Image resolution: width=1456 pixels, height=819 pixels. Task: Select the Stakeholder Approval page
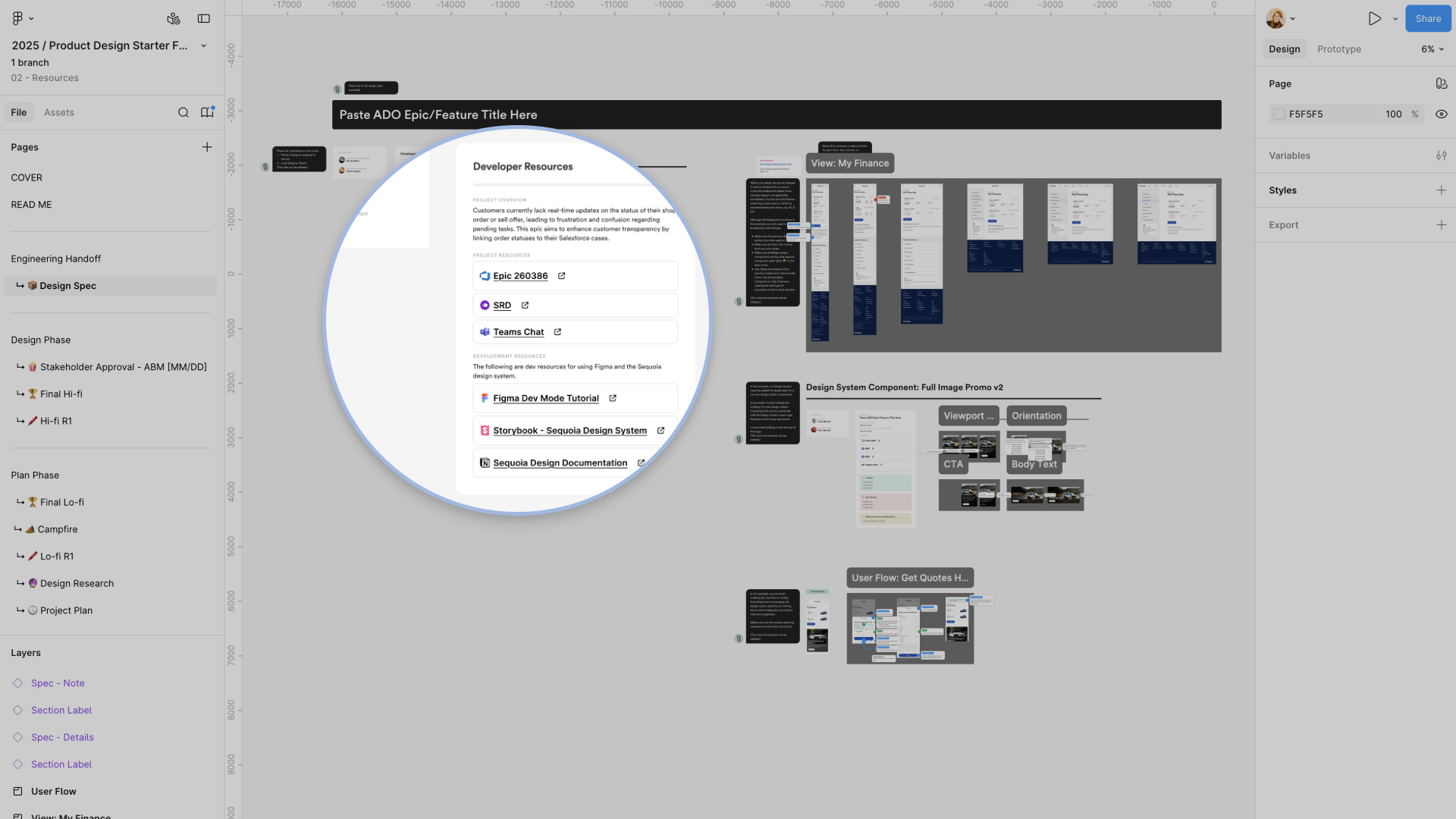(123, 367)
